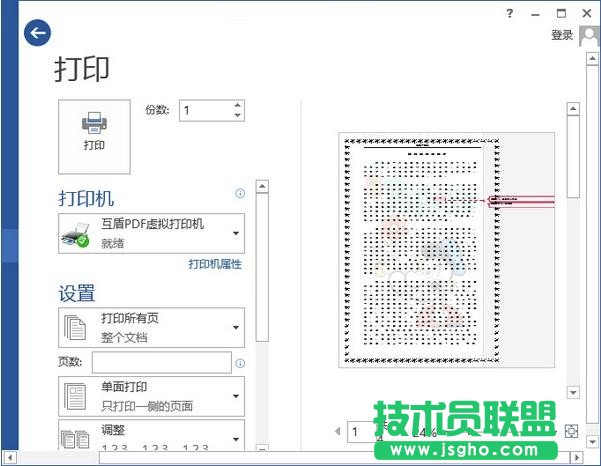Decrease copies with the down spinner arrow
Image resolution: width=601 pixels, height=466 pixels.
click(238, 115)
